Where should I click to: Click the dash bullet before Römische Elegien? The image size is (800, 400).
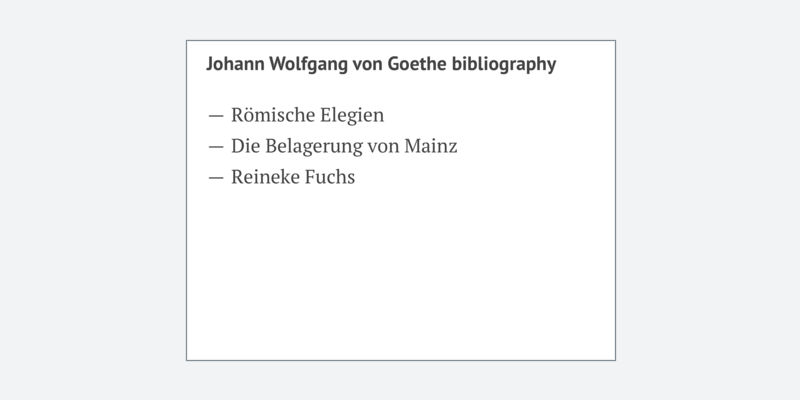216,116
